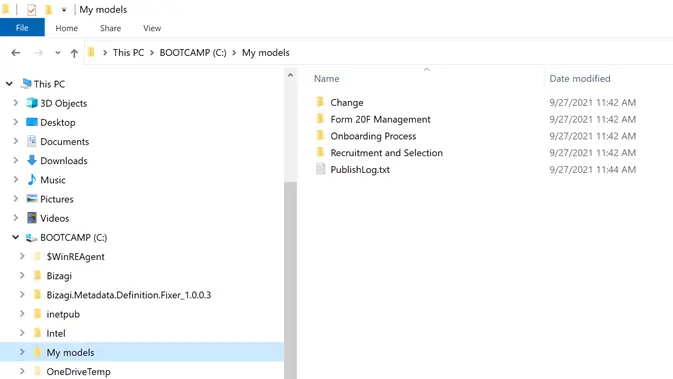Image resolution: width=673 pixels, height=379 pixels.
Task: Select the Pictures icon in tree
Action: pyautogui.click(x=32, y=198)
